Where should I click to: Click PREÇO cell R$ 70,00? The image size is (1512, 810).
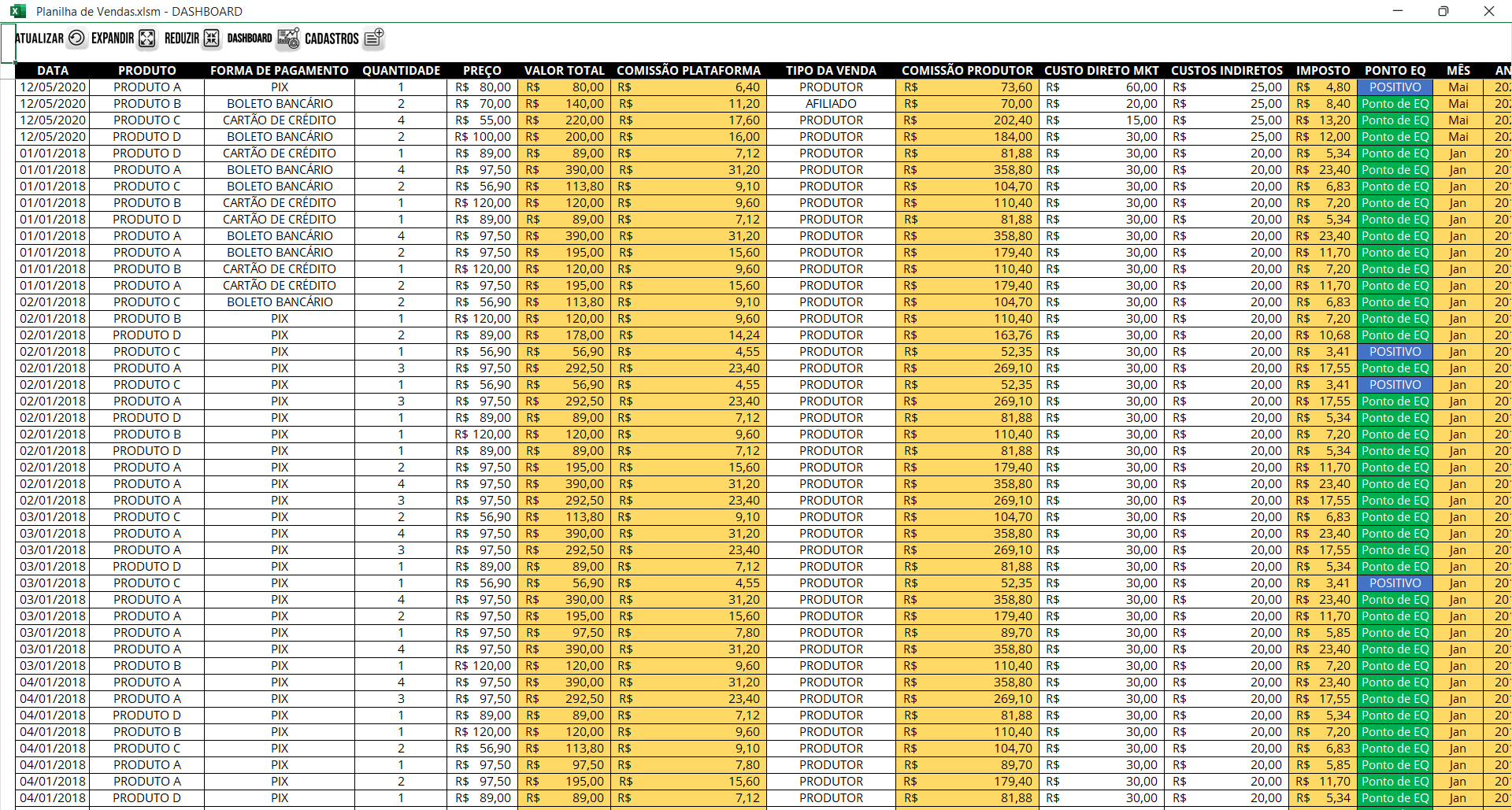[482, 104]
